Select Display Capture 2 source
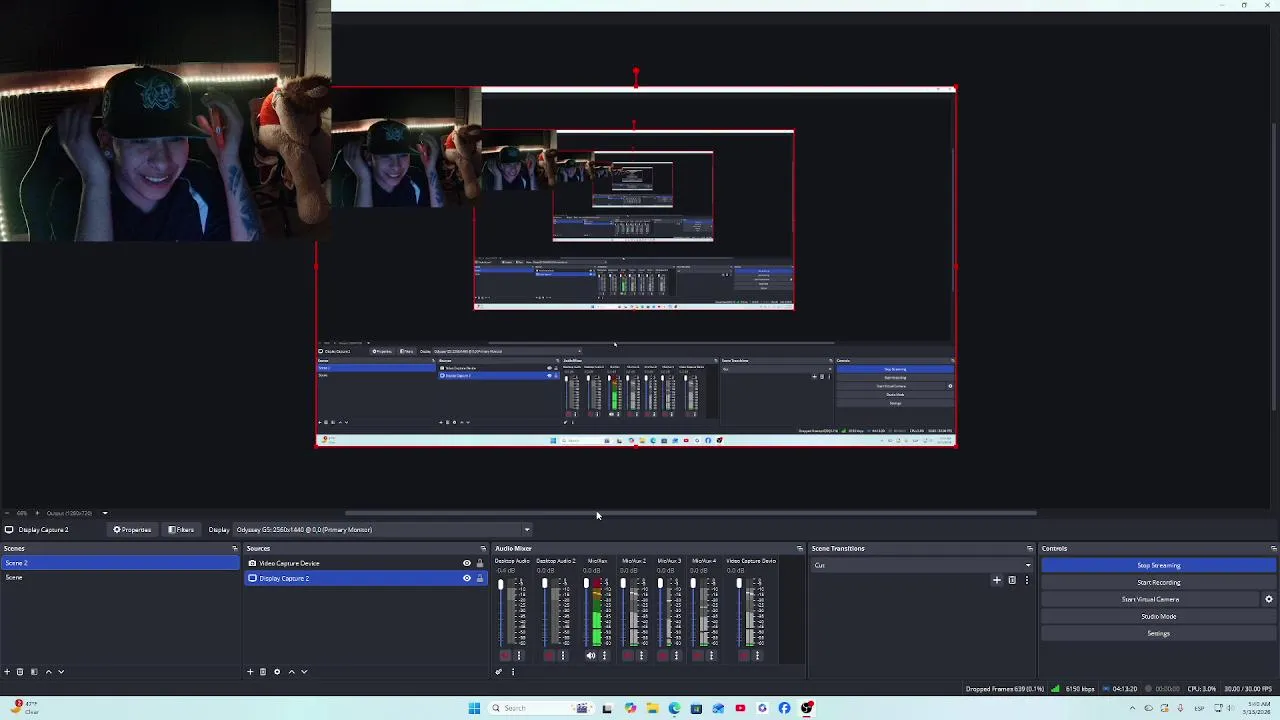Image resolution: width=1280 pixels, height=720 pixels. [x=365, y=578]
